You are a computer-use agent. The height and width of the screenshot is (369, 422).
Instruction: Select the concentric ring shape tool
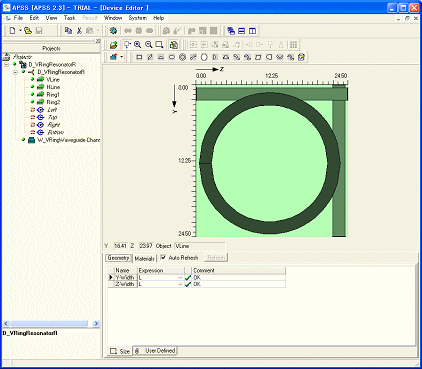pyautogui.click(x=182, y=57)
